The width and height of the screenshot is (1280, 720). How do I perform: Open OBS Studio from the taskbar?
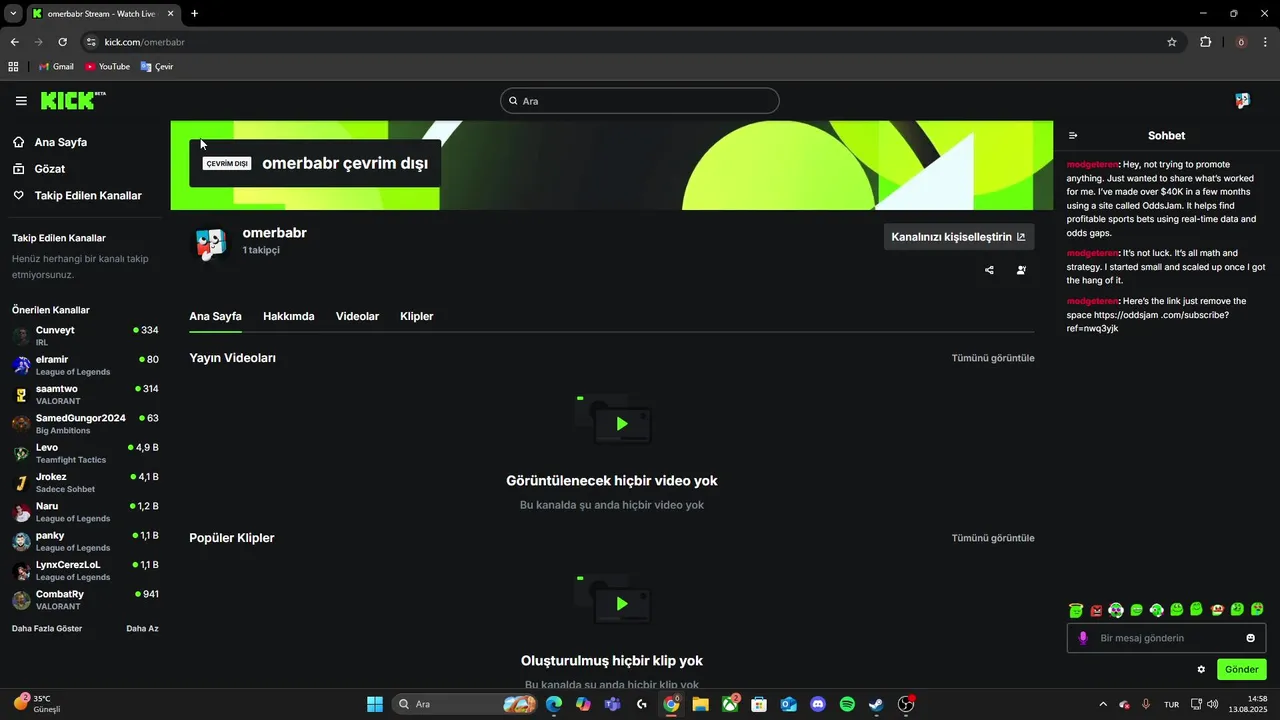[906, 704]
